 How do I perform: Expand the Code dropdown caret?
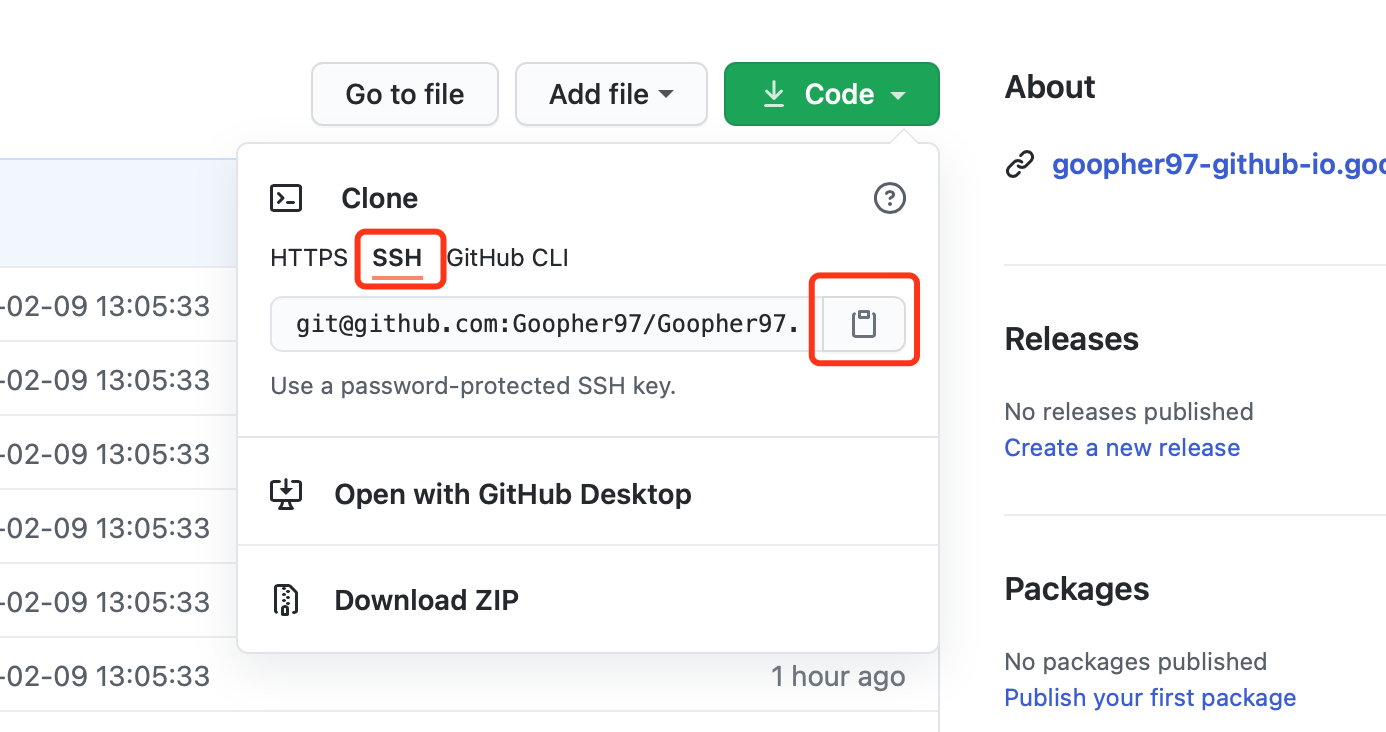(898, 95)
